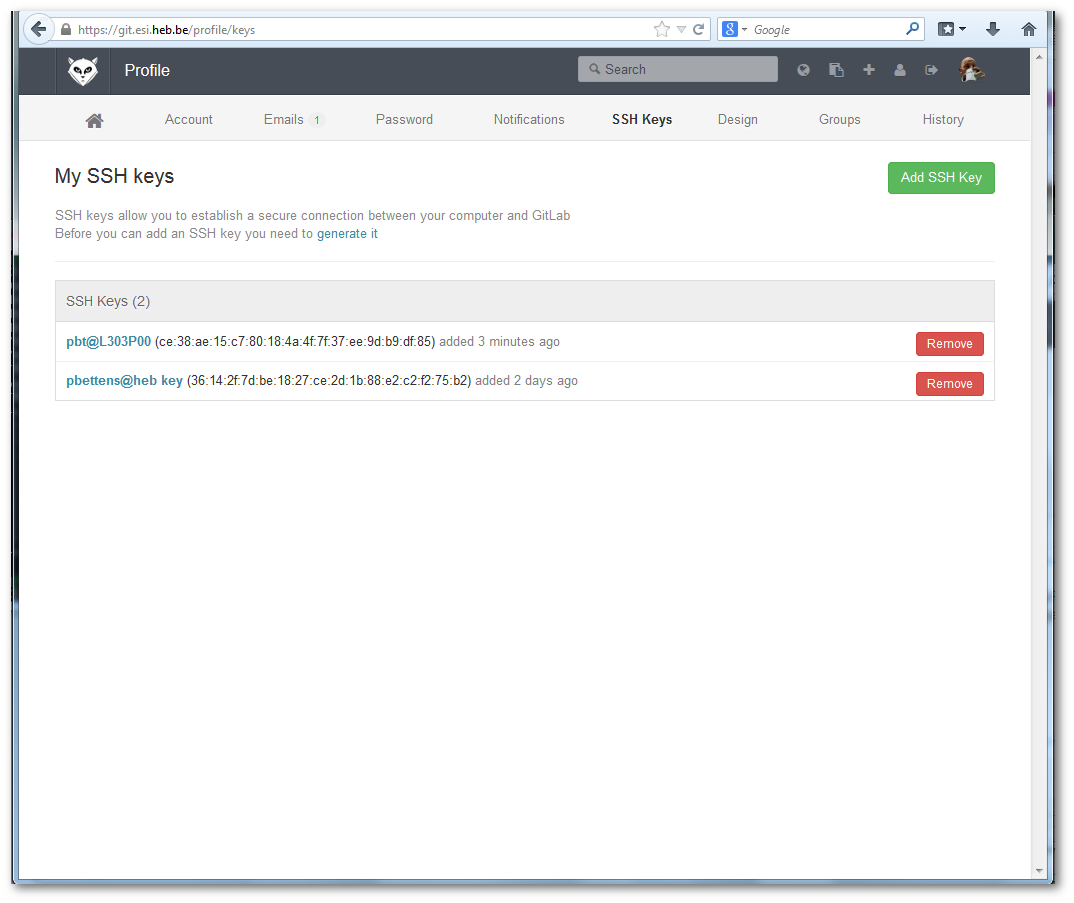This screenshot has width=1074, height=903.
Task: Select the SSH Keys tab
Action: coord(642,119)
